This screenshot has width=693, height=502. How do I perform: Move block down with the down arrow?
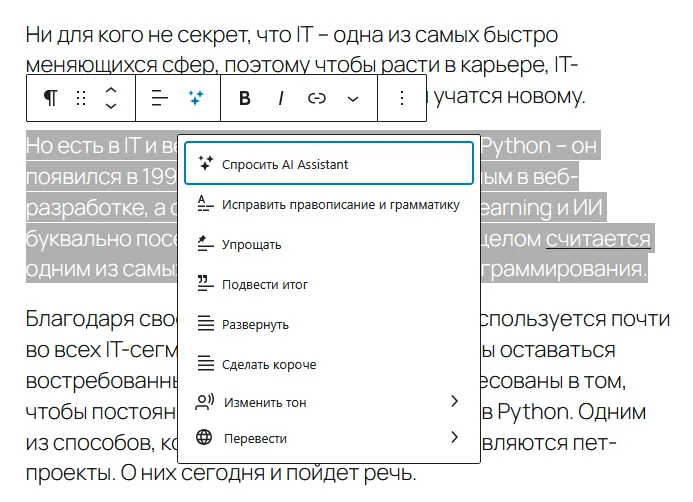coord(111,106)
